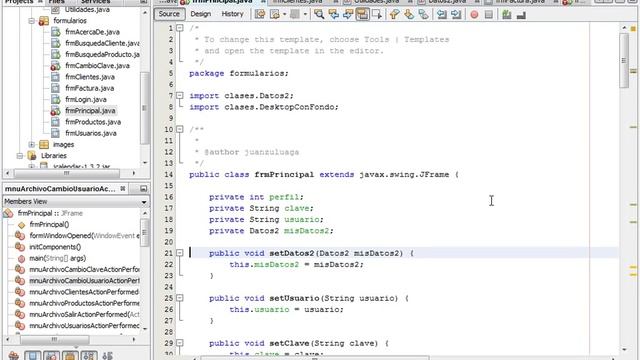Collapse Javadoc fold at line 10
The width and height of the screenshot is (640, 360).
tap(180, 129)
